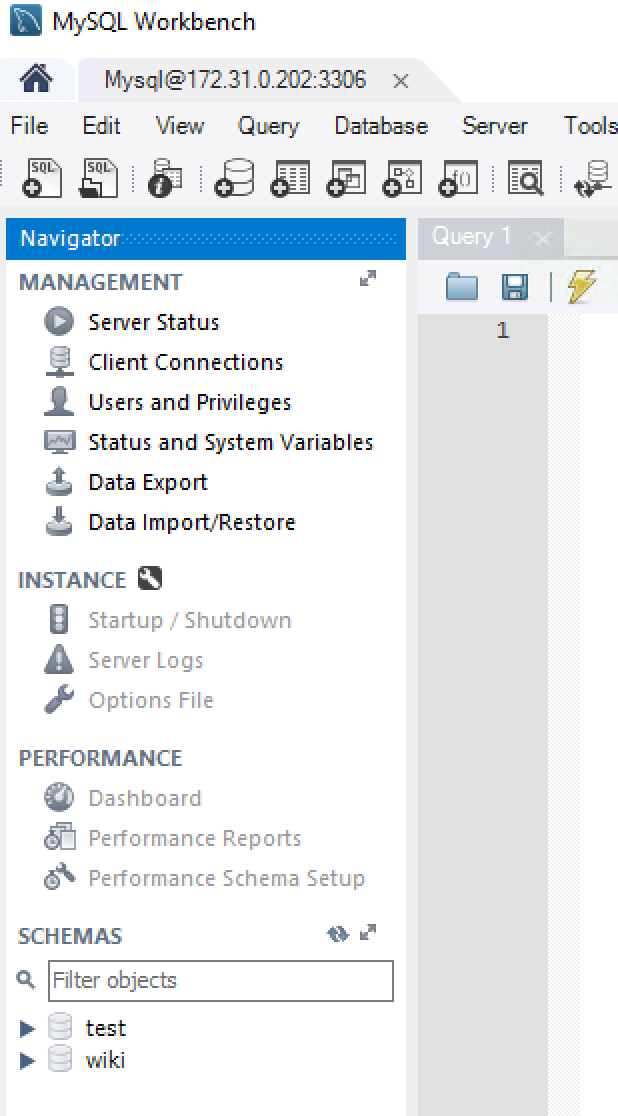Close the Query 1 tab

click(543, 238)
